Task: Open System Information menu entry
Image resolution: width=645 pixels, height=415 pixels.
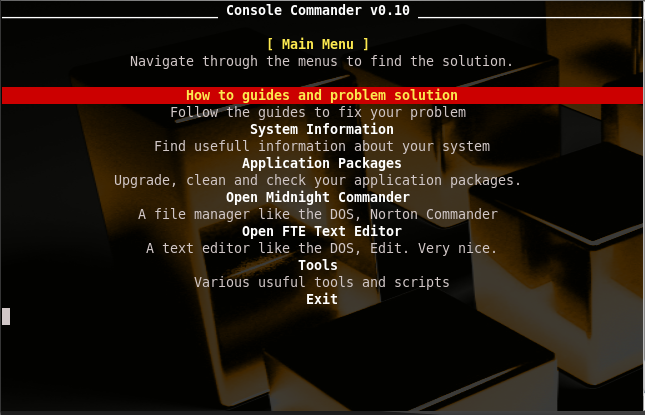Action: [322, 129]
